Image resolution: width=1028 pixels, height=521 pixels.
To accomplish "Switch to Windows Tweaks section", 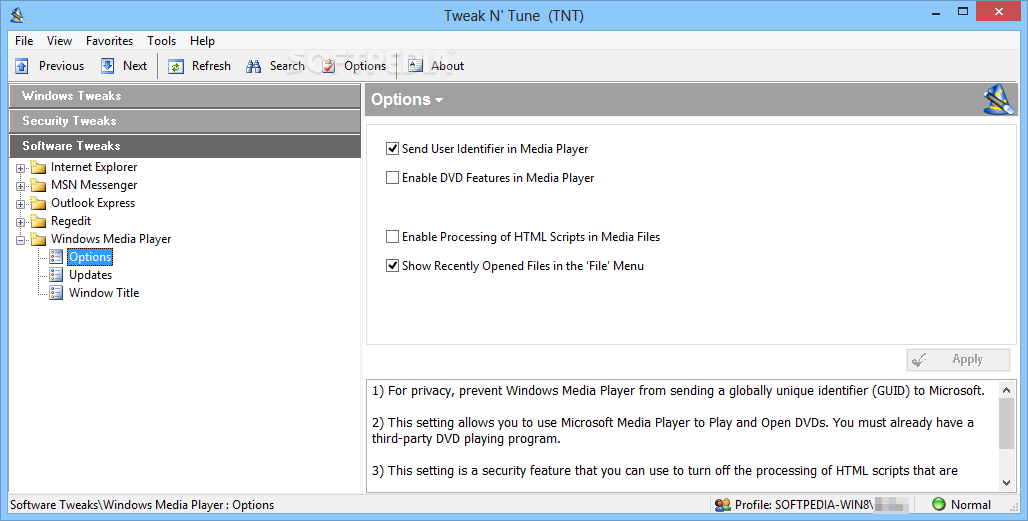I will 185,96.
